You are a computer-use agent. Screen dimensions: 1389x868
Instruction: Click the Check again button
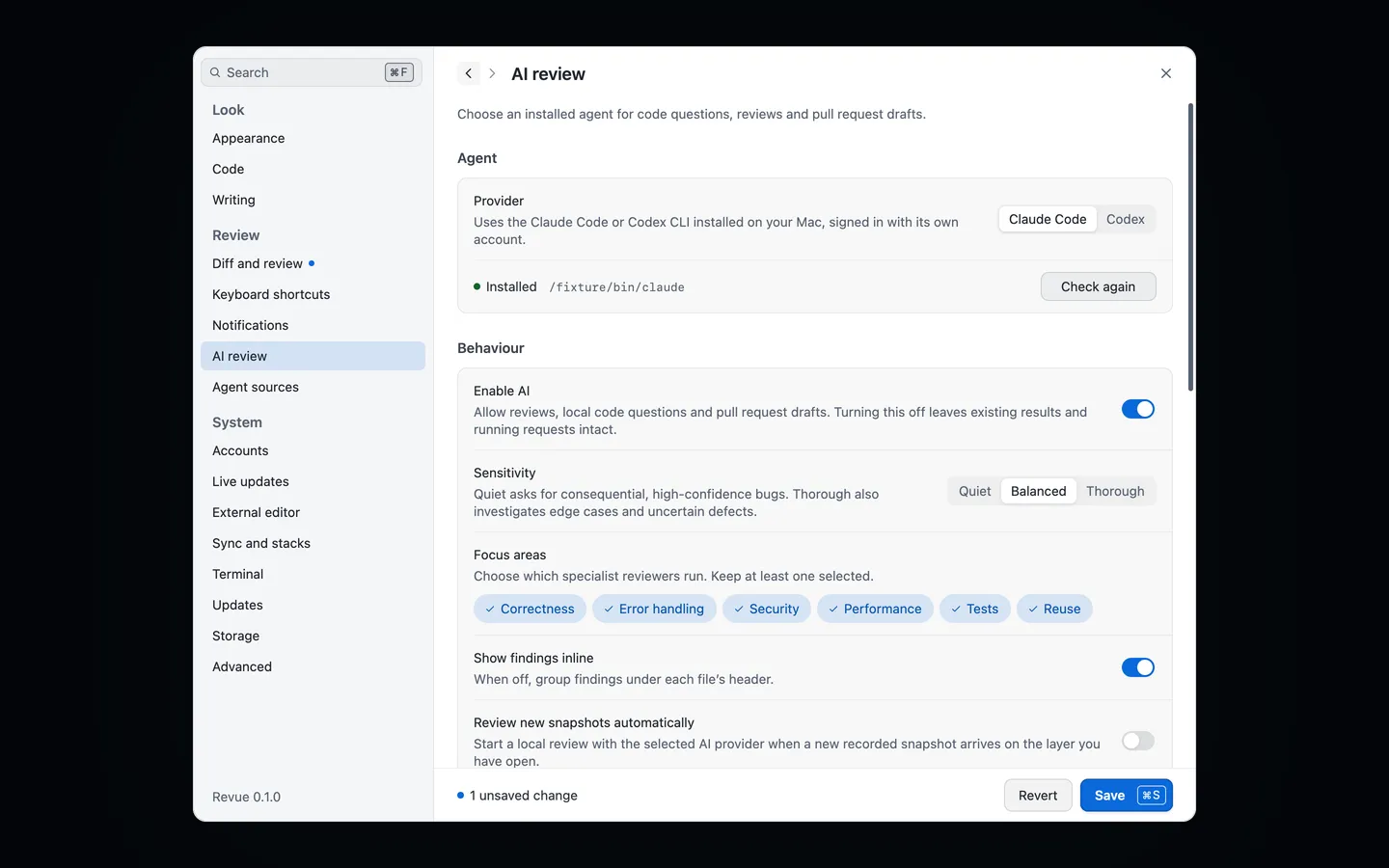coord(1098,286)
